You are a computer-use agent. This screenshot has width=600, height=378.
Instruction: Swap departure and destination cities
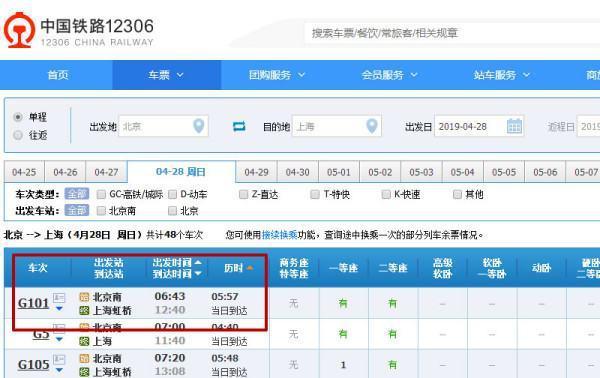pos(239,126)
